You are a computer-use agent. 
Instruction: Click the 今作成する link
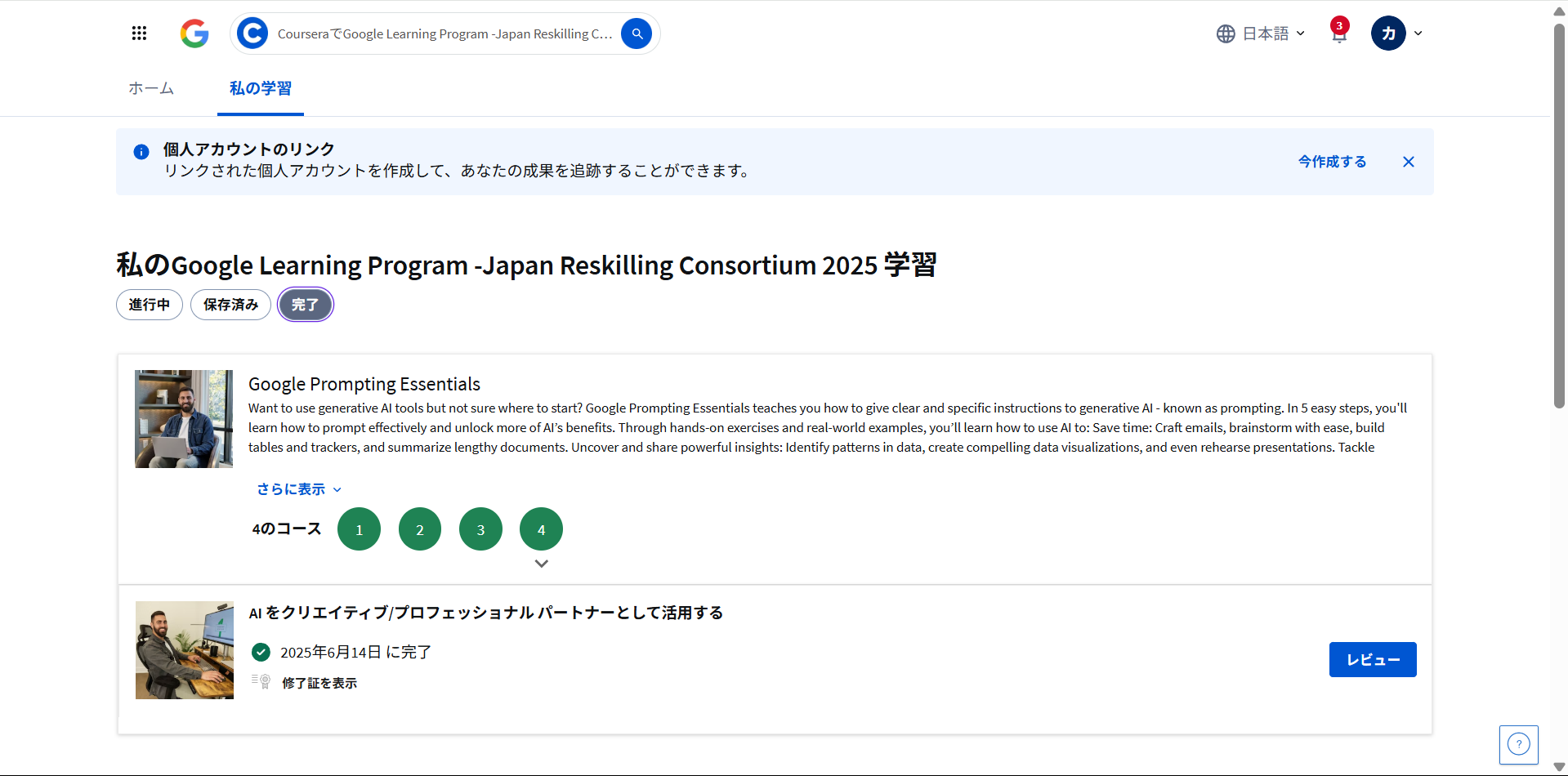pos(1333,162)
